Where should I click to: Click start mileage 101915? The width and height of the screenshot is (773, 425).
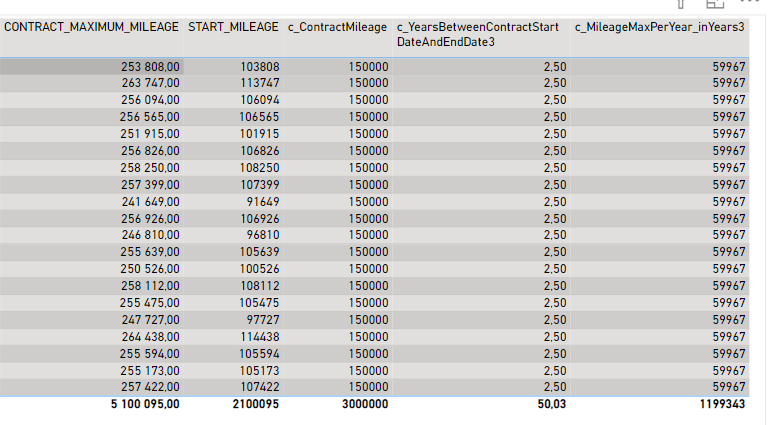click(x=260, y=134)
